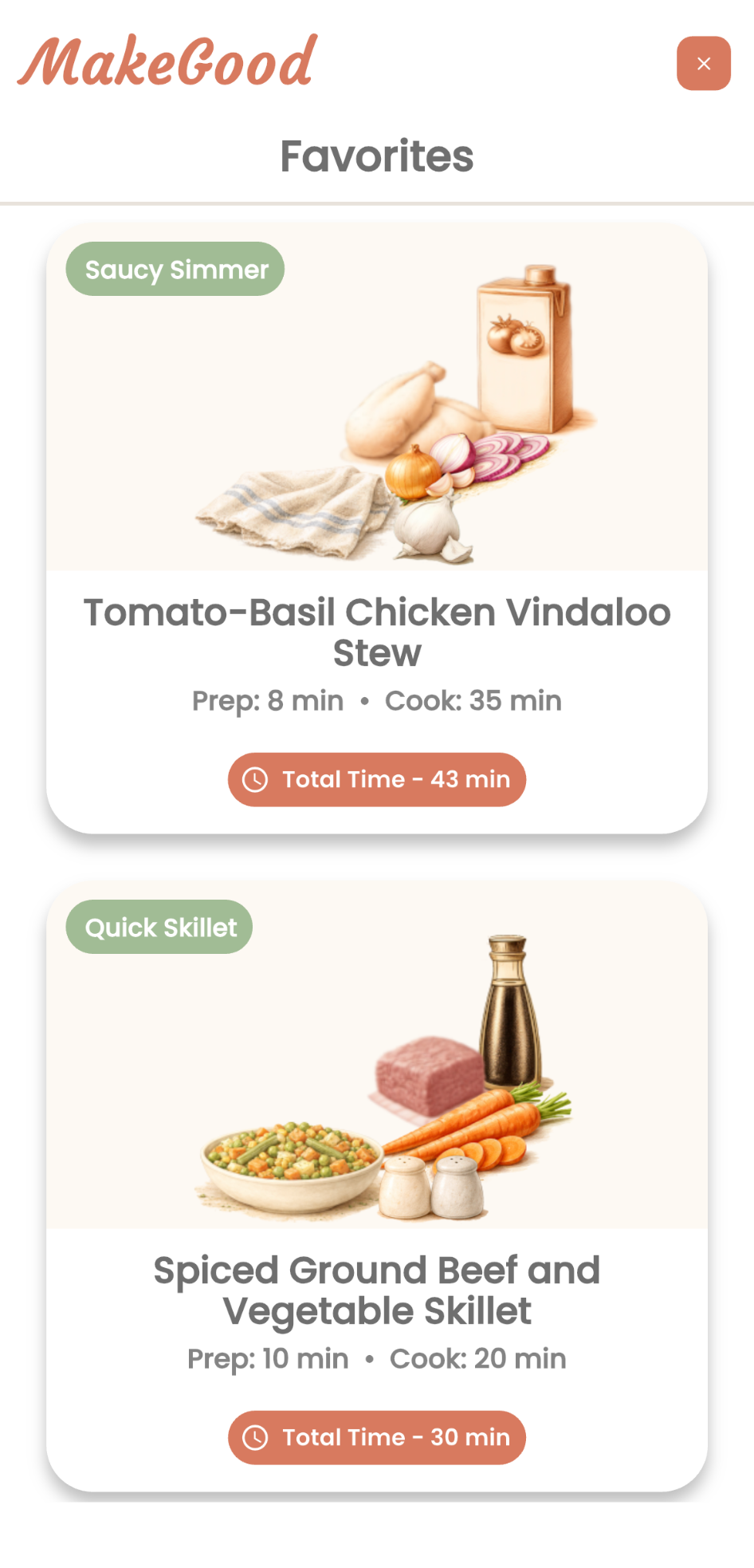754x1568 pixels.
Task: Close the Favorites panel with X button
Action: point(703,63)
